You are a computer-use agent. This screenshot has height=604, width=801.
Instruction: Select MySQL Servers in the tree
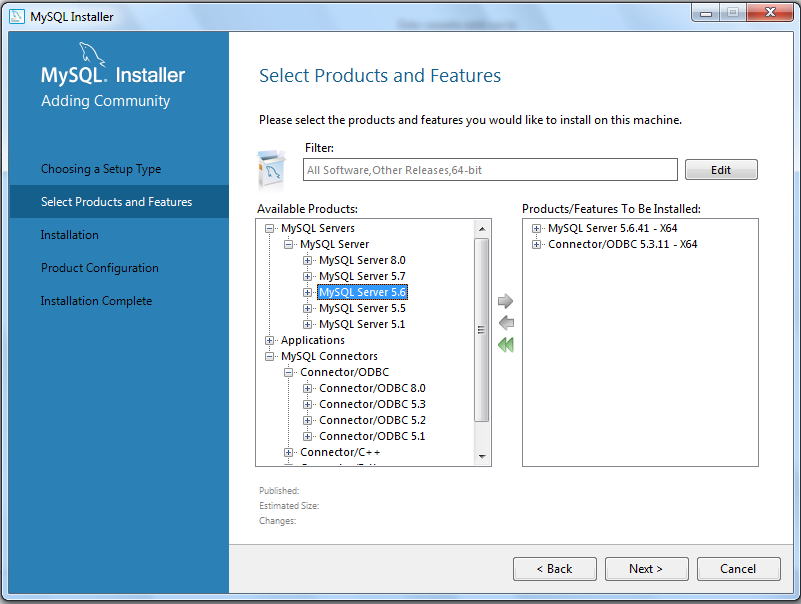318,228
